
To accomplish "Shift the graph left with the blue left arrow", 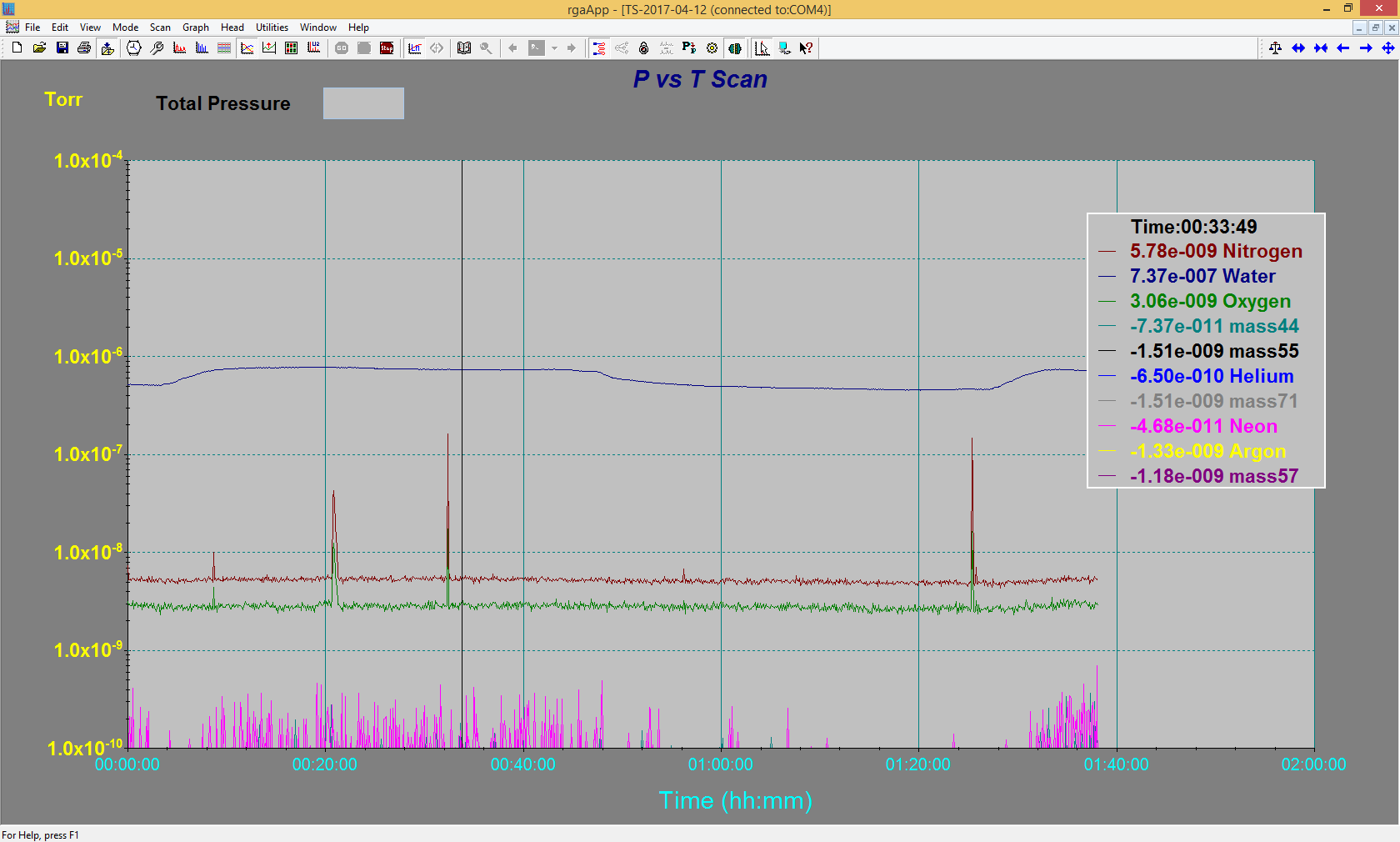I will pos(1343,48).
